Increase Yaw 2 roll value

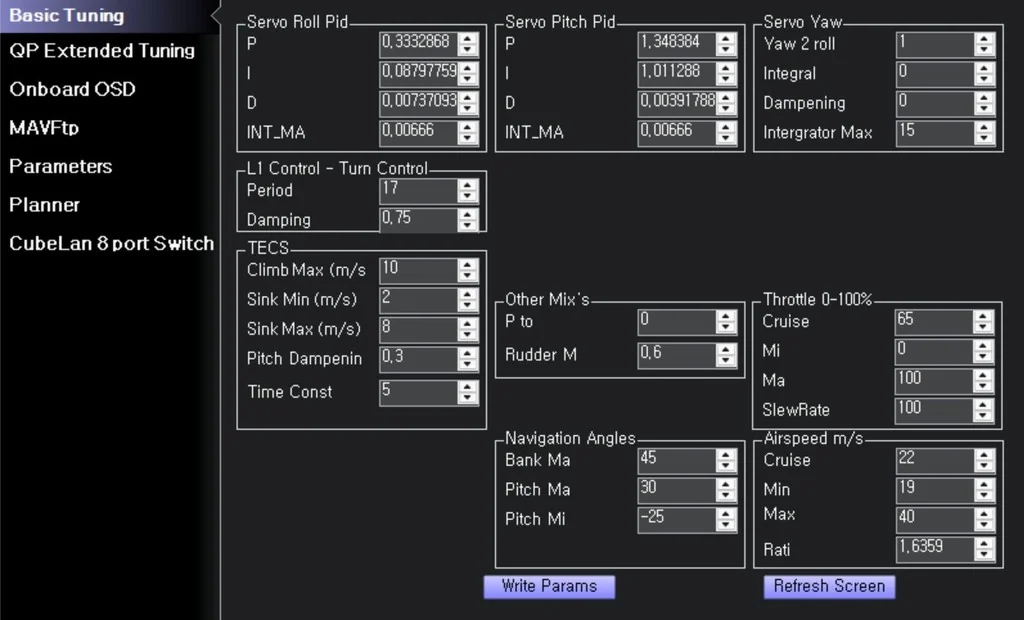coord(984,39)
